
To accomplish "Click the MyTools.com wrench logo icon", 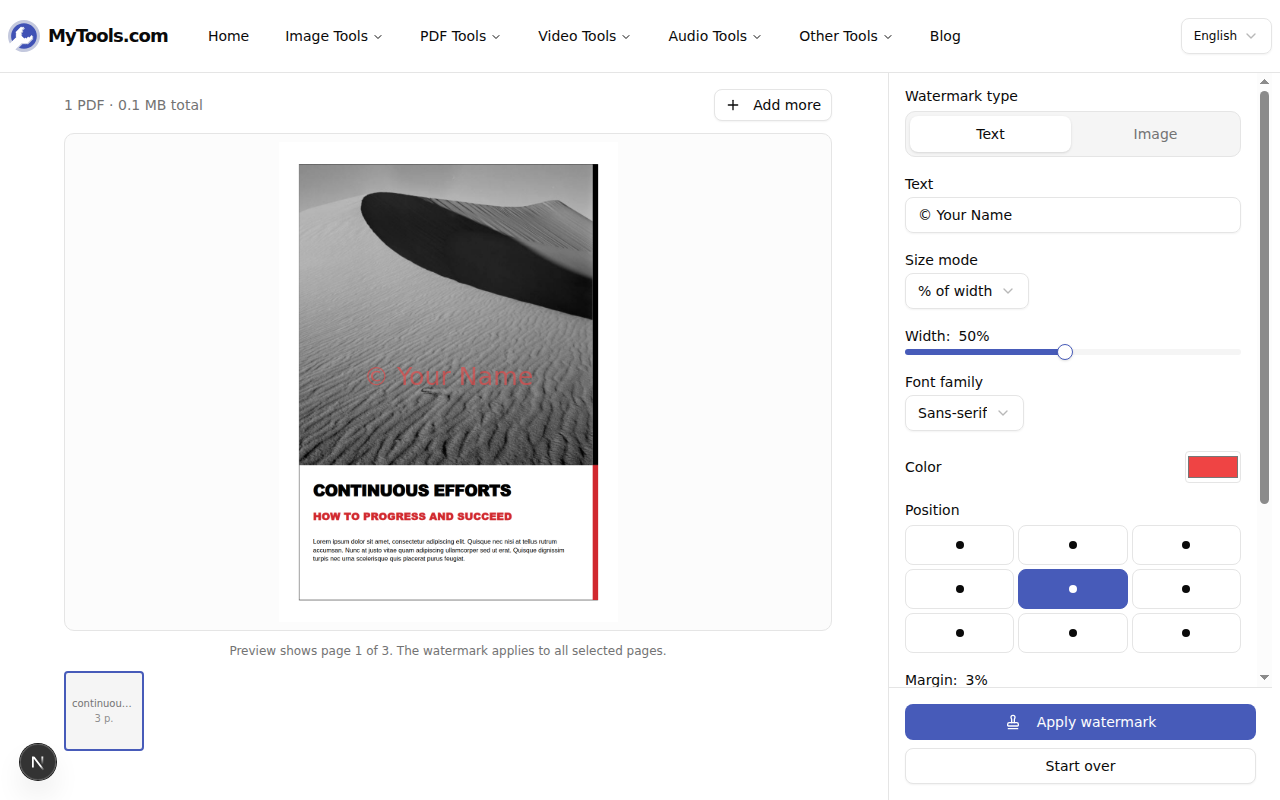I will click(x=24, y=36).
